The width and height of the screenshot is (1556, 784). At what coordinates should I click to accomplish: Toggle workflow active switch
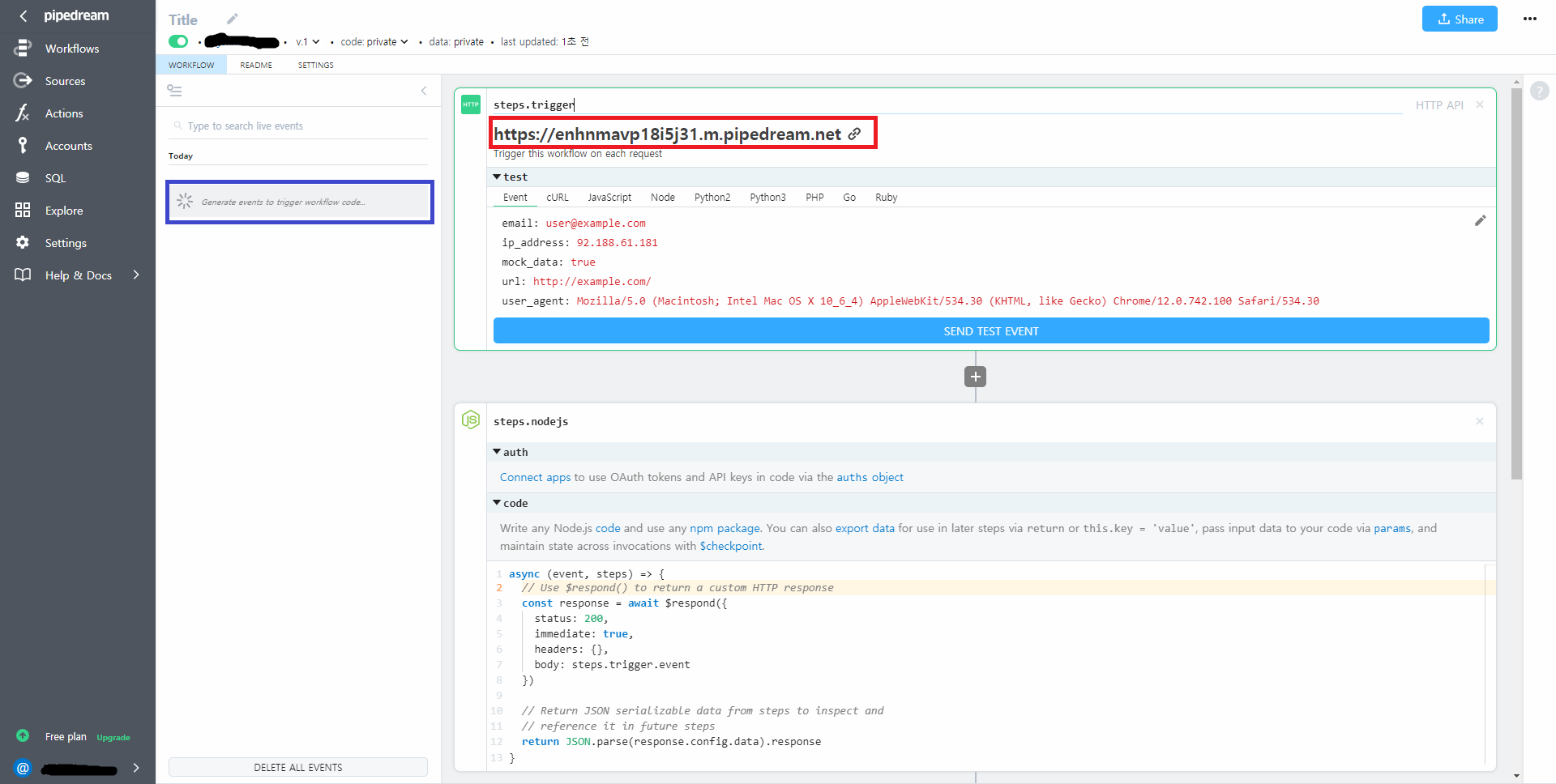coord(178,41)
